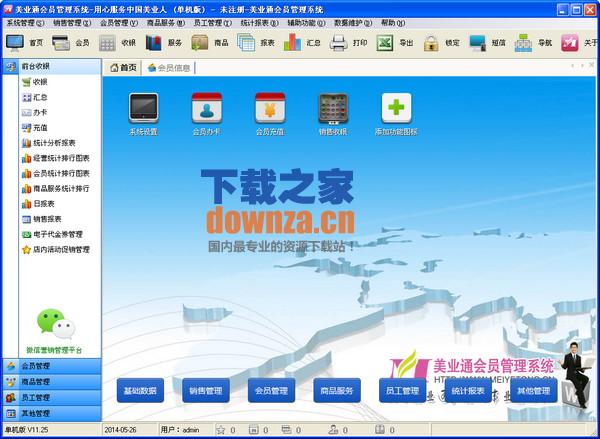
Task: Open 经营统计排行图表 in the sidebar
Action: tap(56, 158)
